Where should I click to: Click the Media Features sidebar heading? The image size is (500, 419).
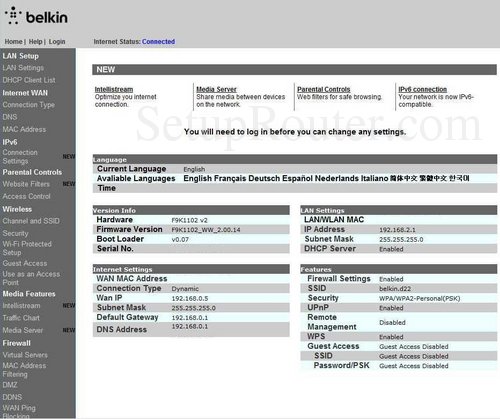(29, 294)
